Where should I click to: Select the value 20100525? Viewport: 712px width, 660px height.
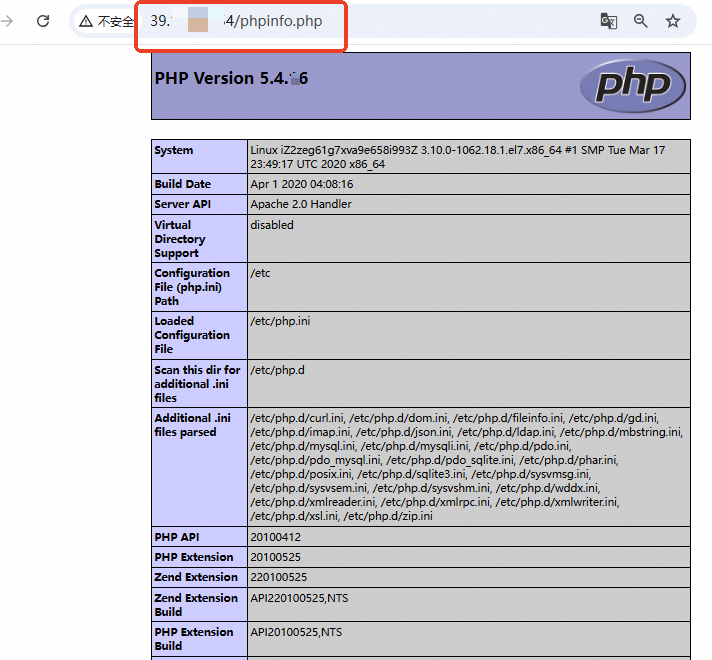click(x=275, y=557)
